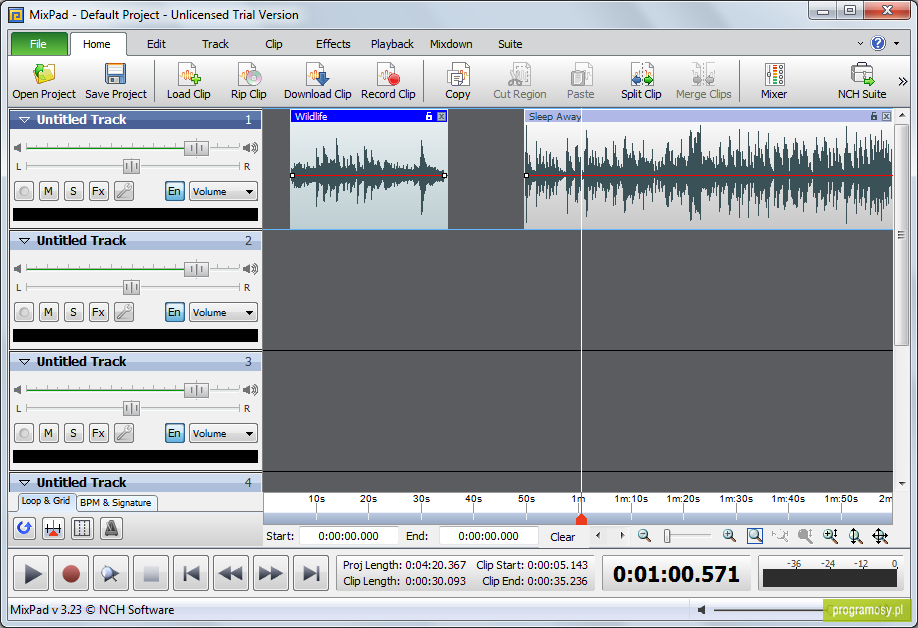
Task: Solo track 3 with S button
Action: tap(73, 433)
